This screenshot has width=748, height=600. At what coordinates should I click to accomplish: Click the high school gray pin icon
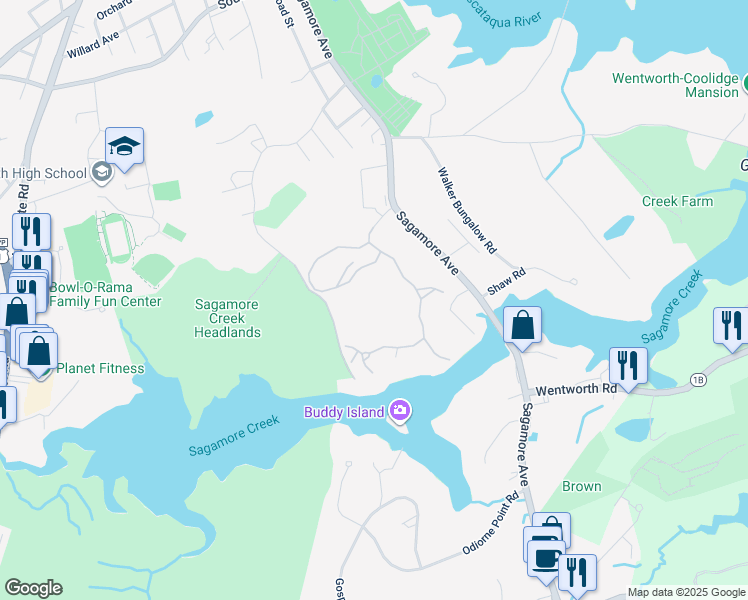102,172
